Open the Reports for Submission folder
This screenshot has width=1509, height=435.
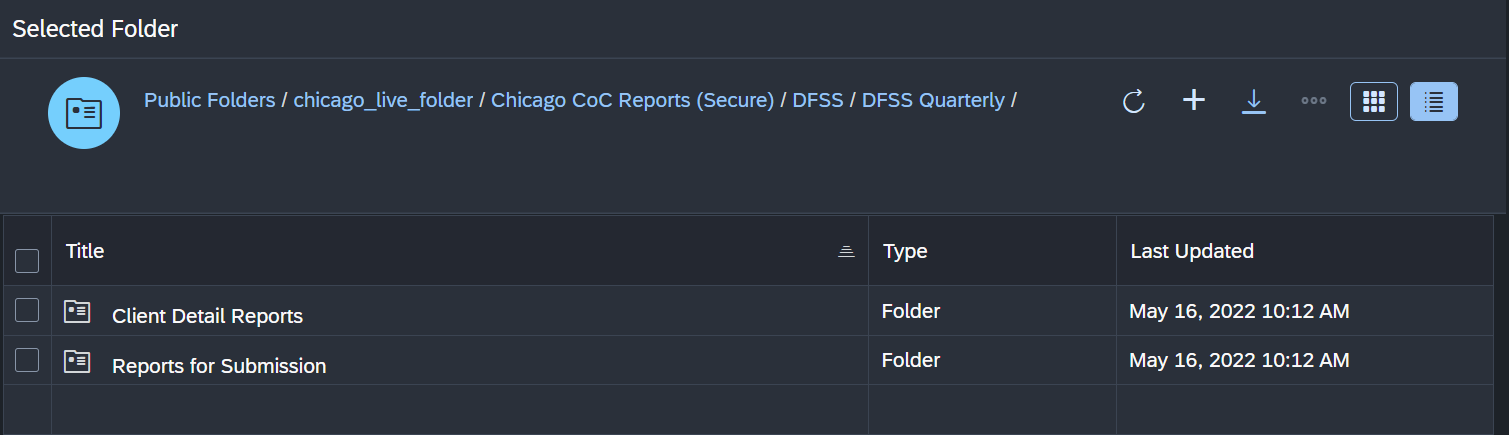(x=219, y=366)
